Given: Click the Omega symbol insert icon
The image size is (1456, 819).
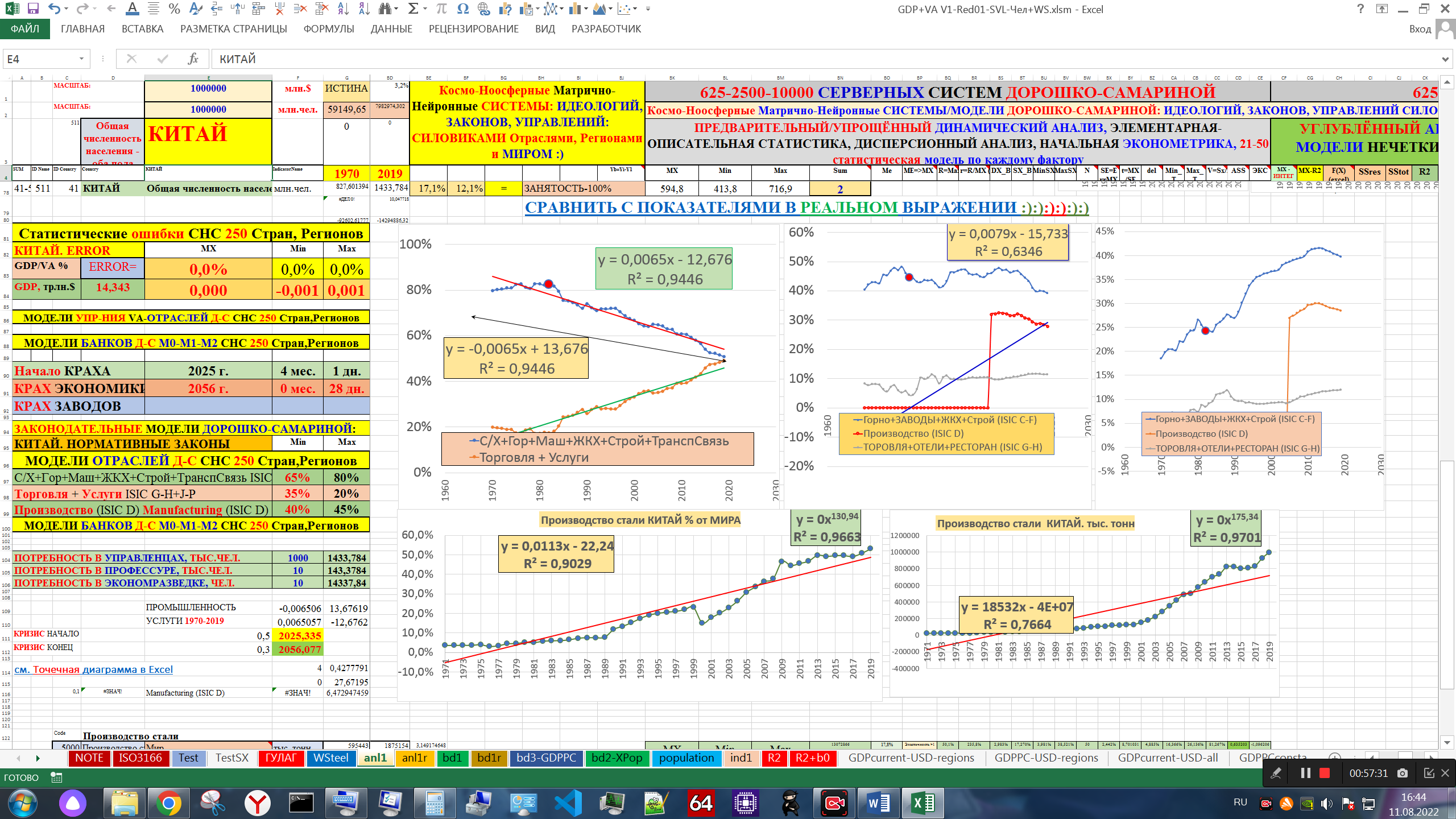Looking at the screenshot, I should pos(462,9).
